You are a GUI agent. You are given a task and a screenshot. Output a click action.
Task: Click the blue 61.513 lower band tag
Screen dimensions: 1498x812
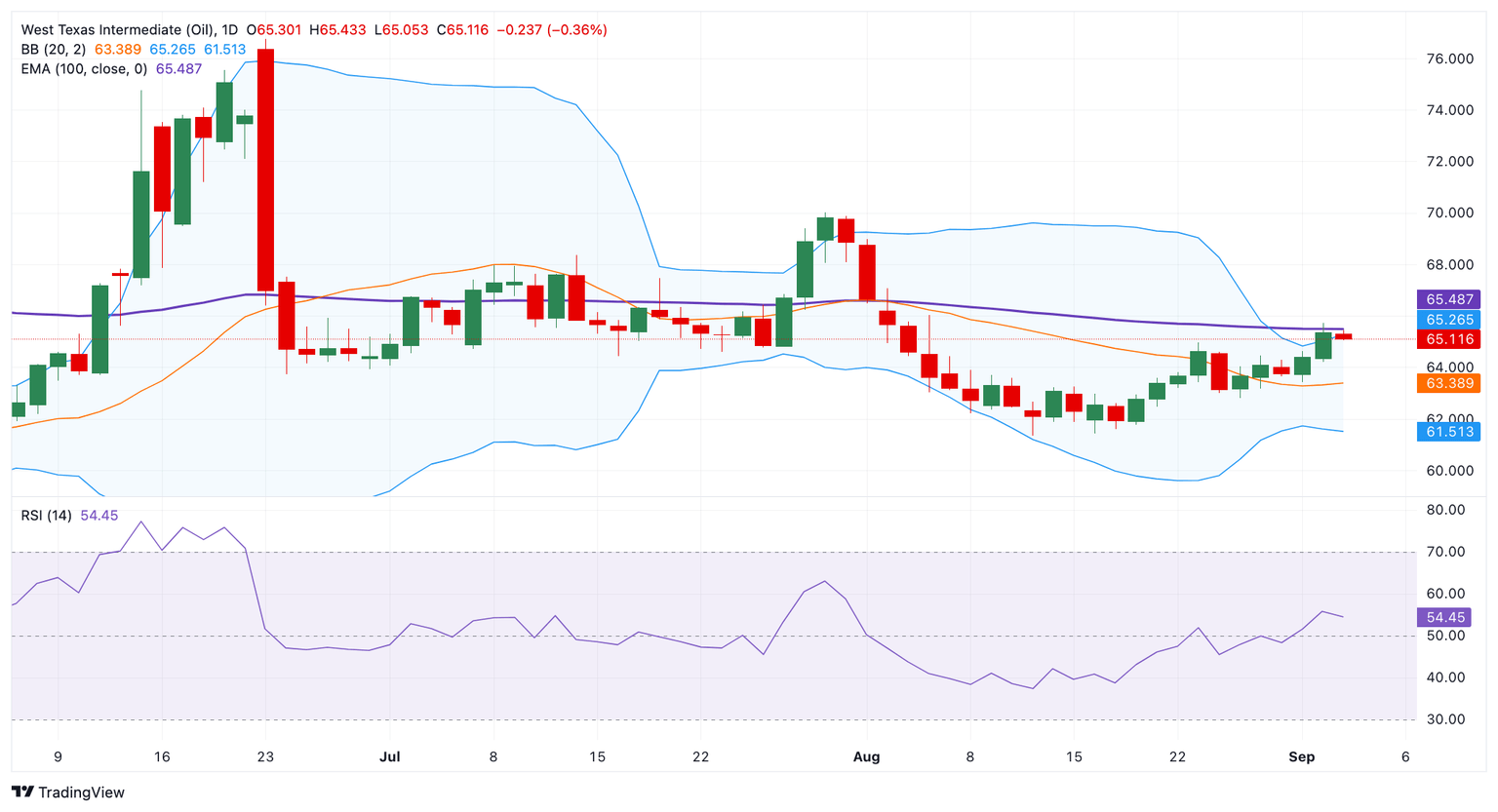1448,432
